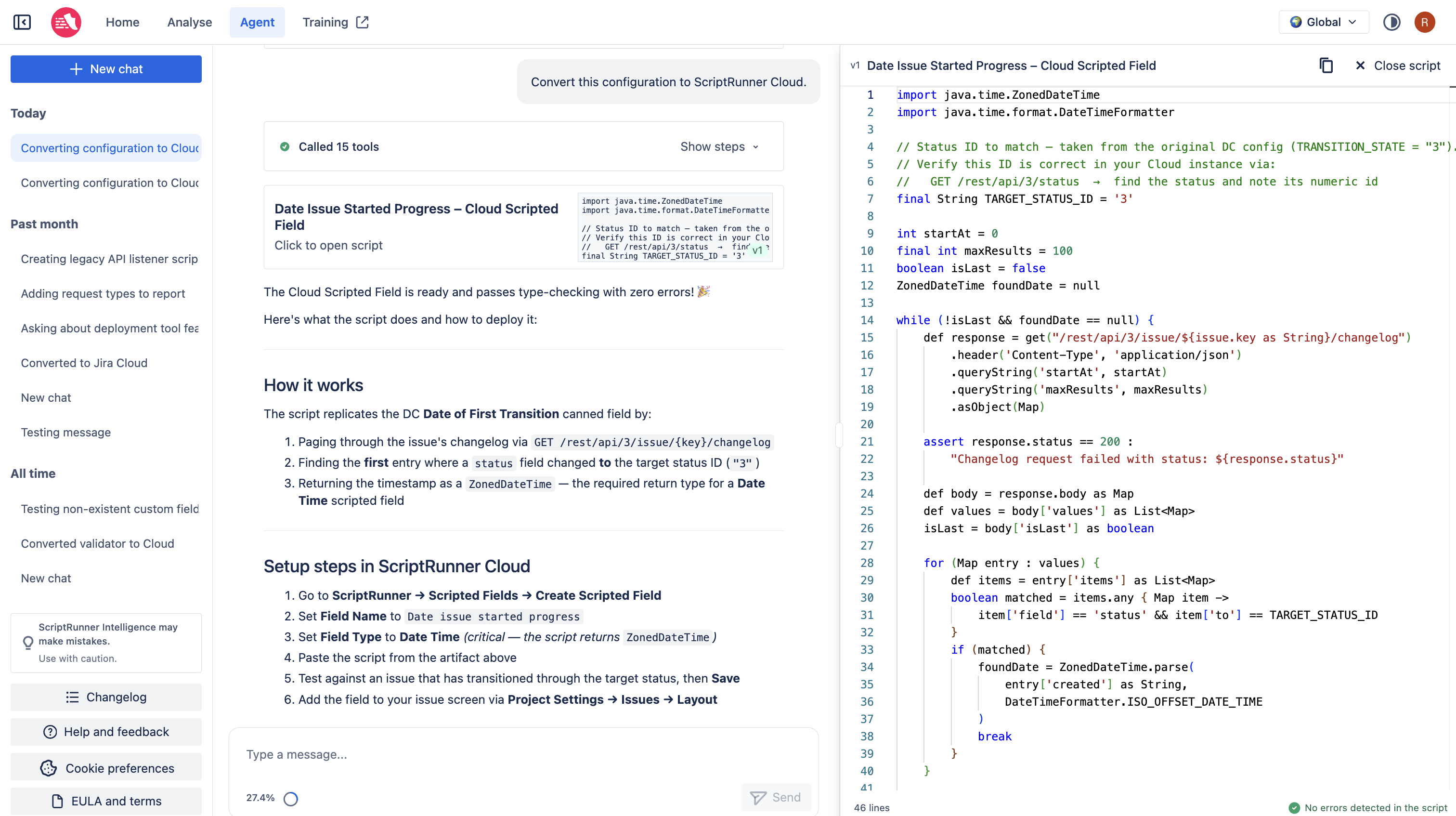
Task: Click the ScriptRunner red logo
Action: 66,22
